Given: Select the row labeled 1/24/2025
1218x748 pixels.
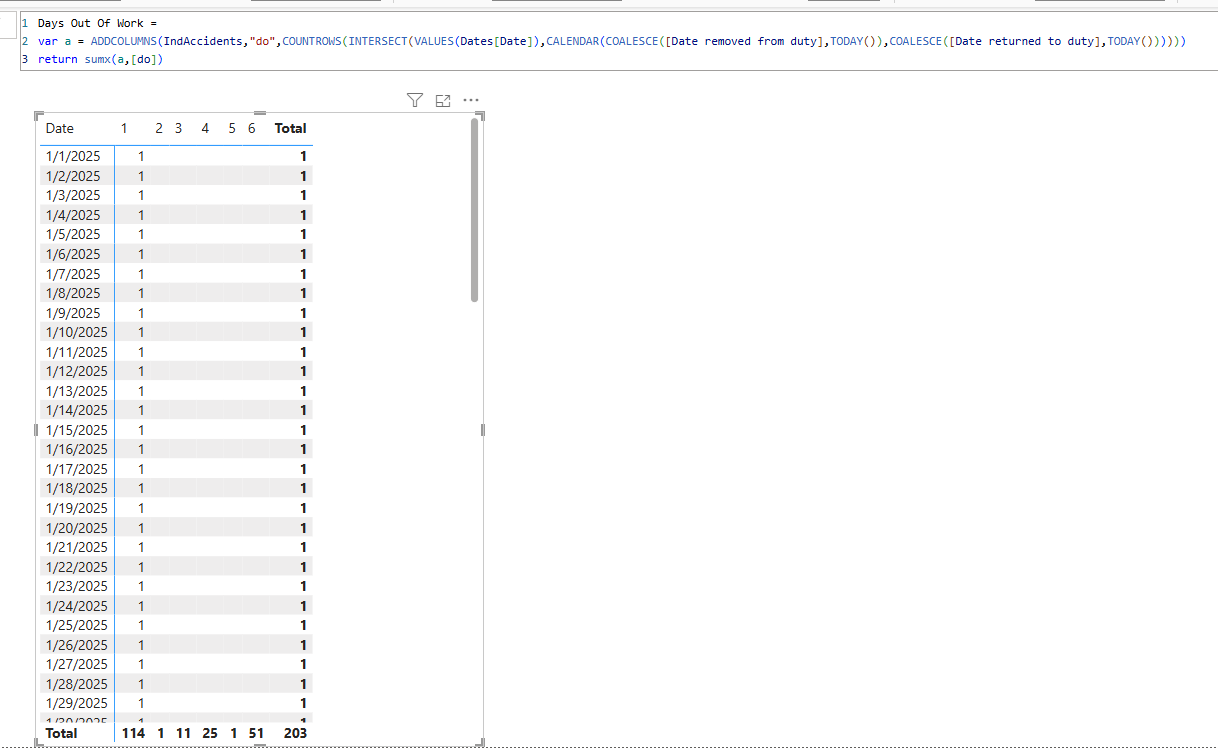Looking at the screenshot, I should click(176, 606).
